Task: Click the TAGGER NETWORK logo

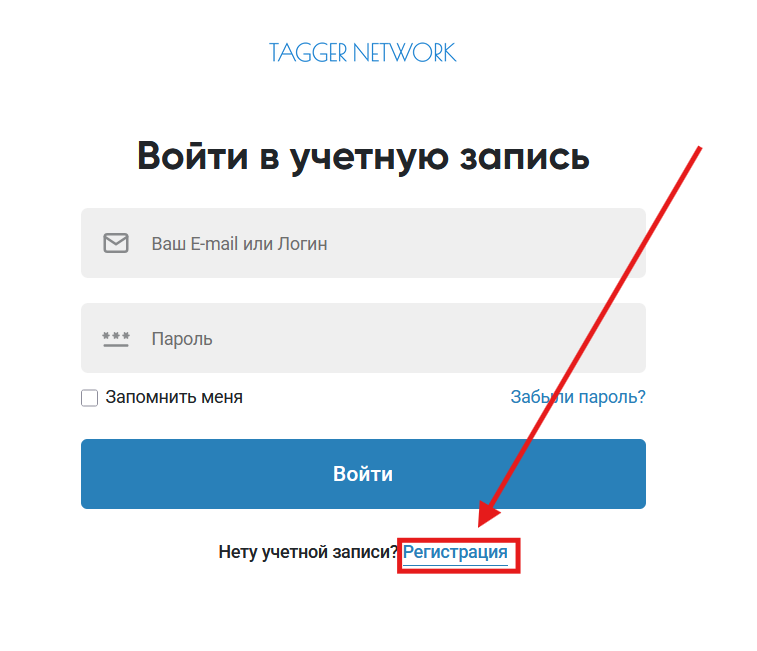Action: (x=362, y=53)
